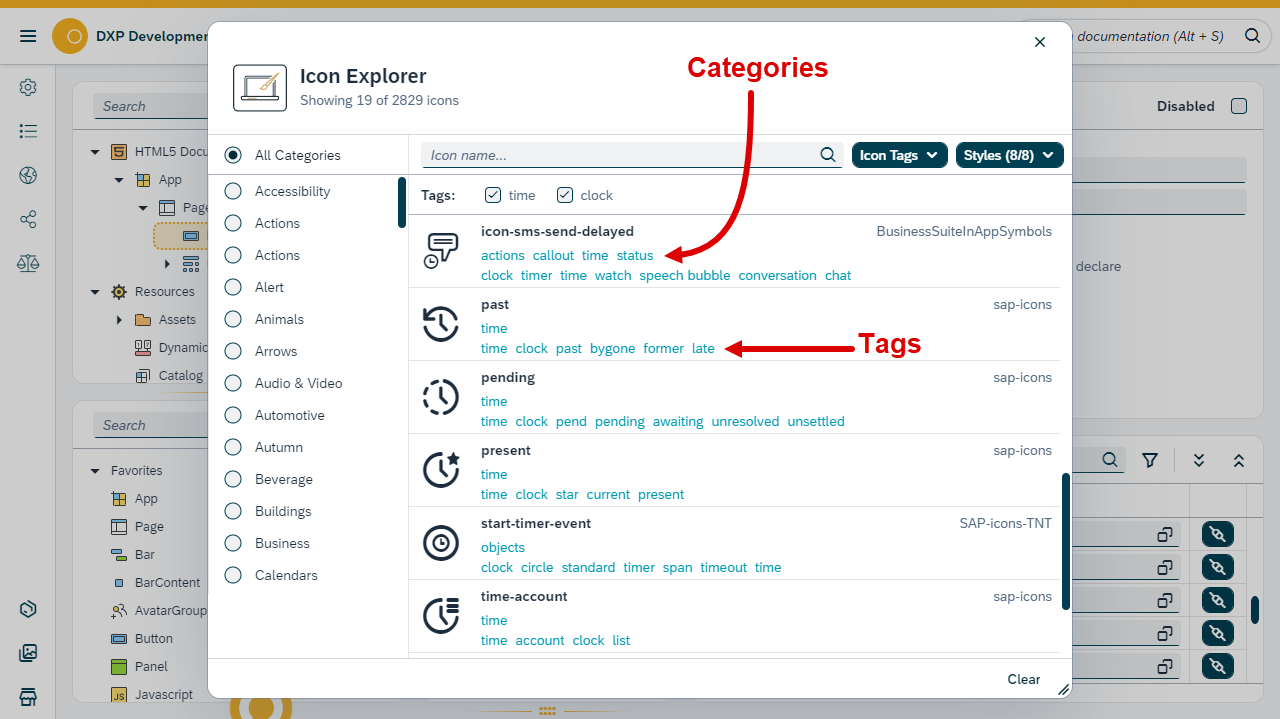Select the time-account icon
Image resolution: width=1280 pixels, height=719 pixels.
(x=441, y=616)
